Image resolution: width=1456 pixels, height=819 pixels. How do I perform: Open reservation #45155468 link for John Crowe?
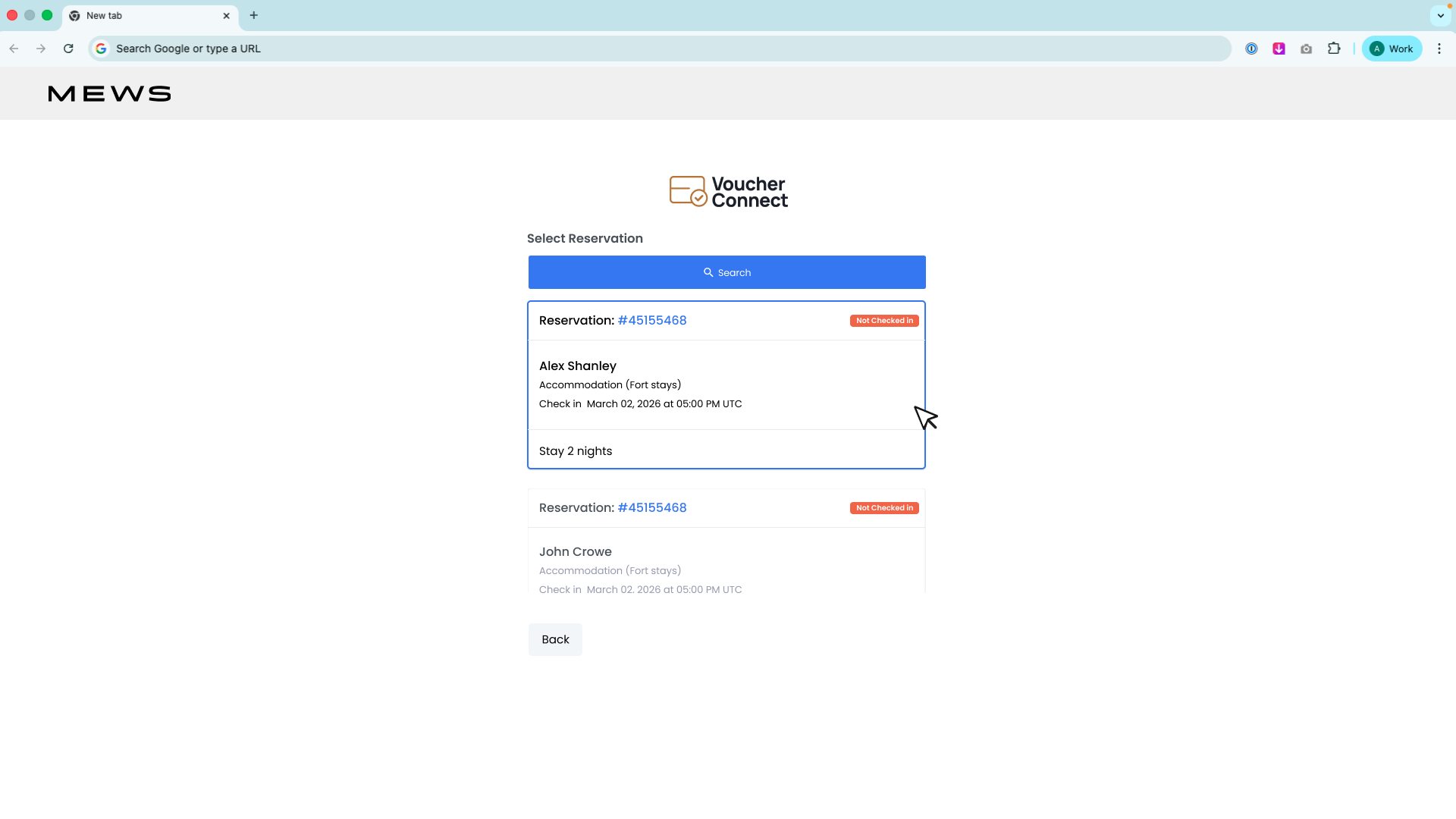click(x=652, y=507)
